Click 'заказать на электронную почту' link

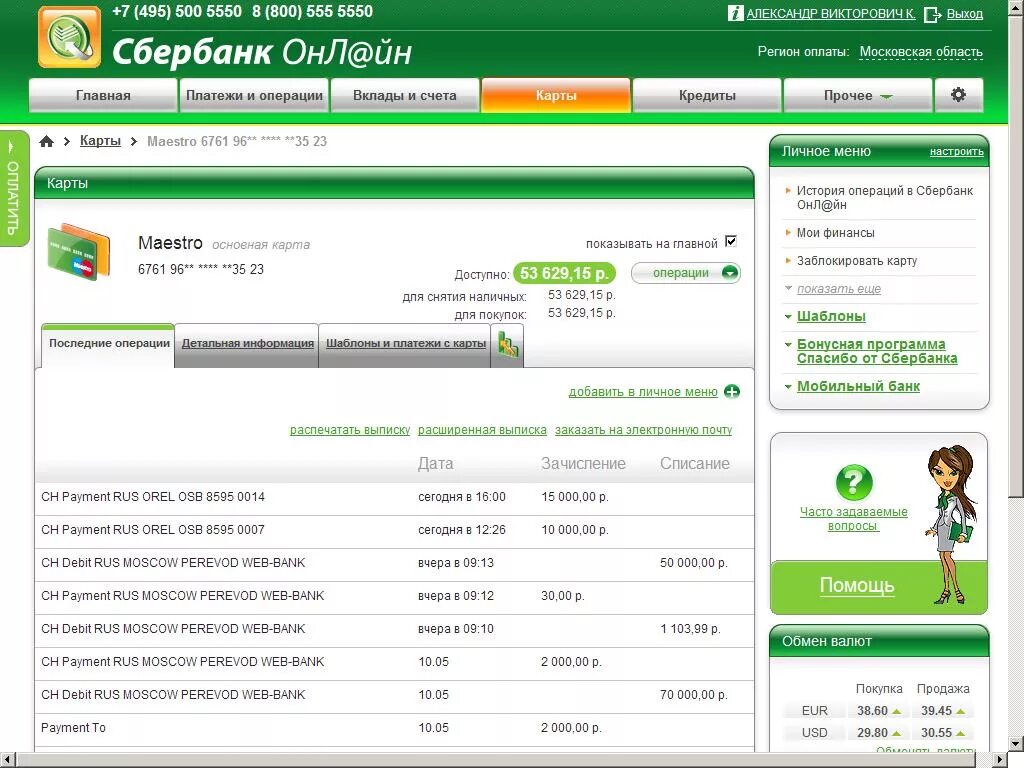[x=643, y=430]
